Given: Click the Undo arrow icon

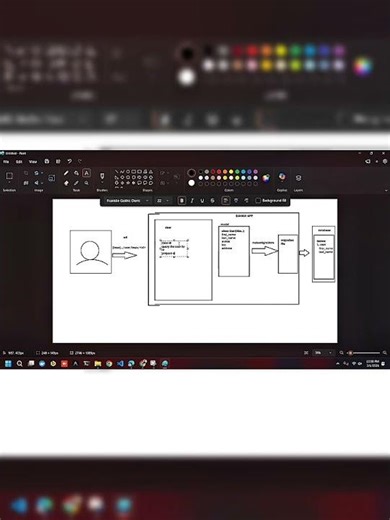Looking at the screenshot, I should [69, 161].
